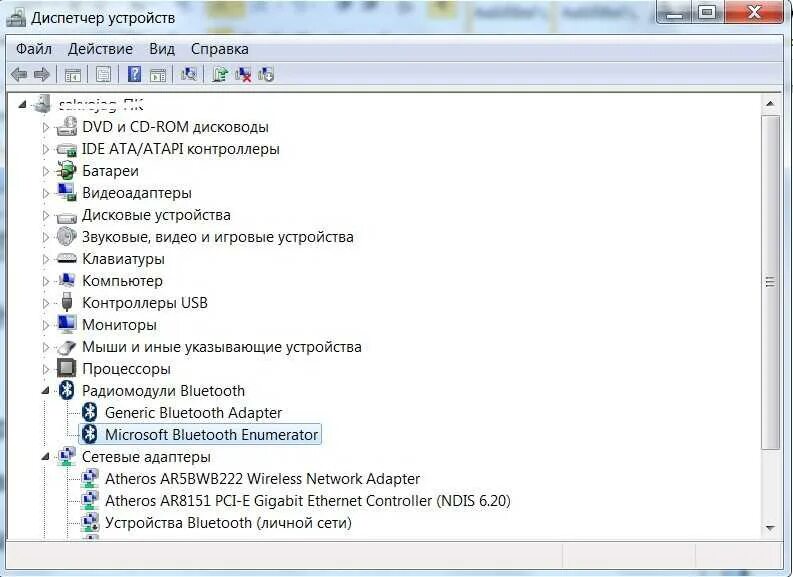The width and height of the screenshot is (793, 577).
Task: Open the Properties toolbar icon
Action: 103,75
